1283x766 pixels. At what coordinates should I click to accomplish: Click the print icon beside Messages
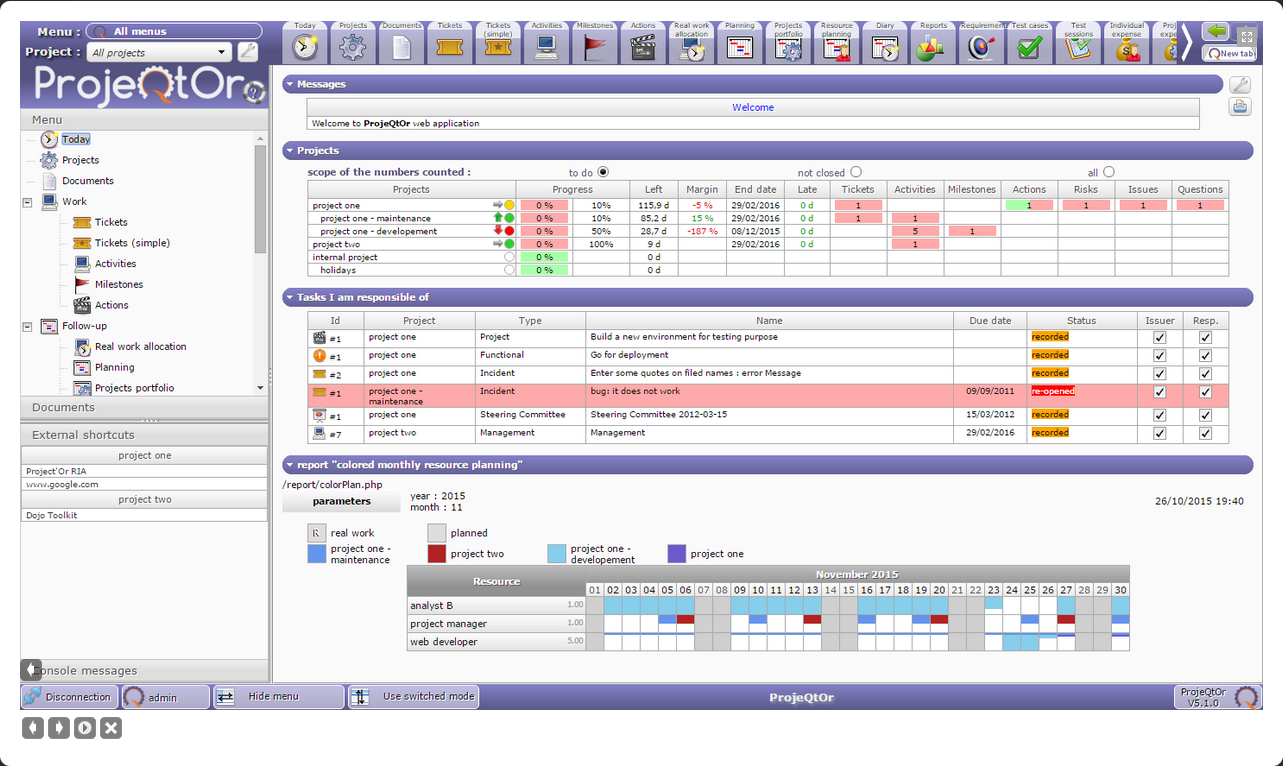click(x=1240, y=107)
